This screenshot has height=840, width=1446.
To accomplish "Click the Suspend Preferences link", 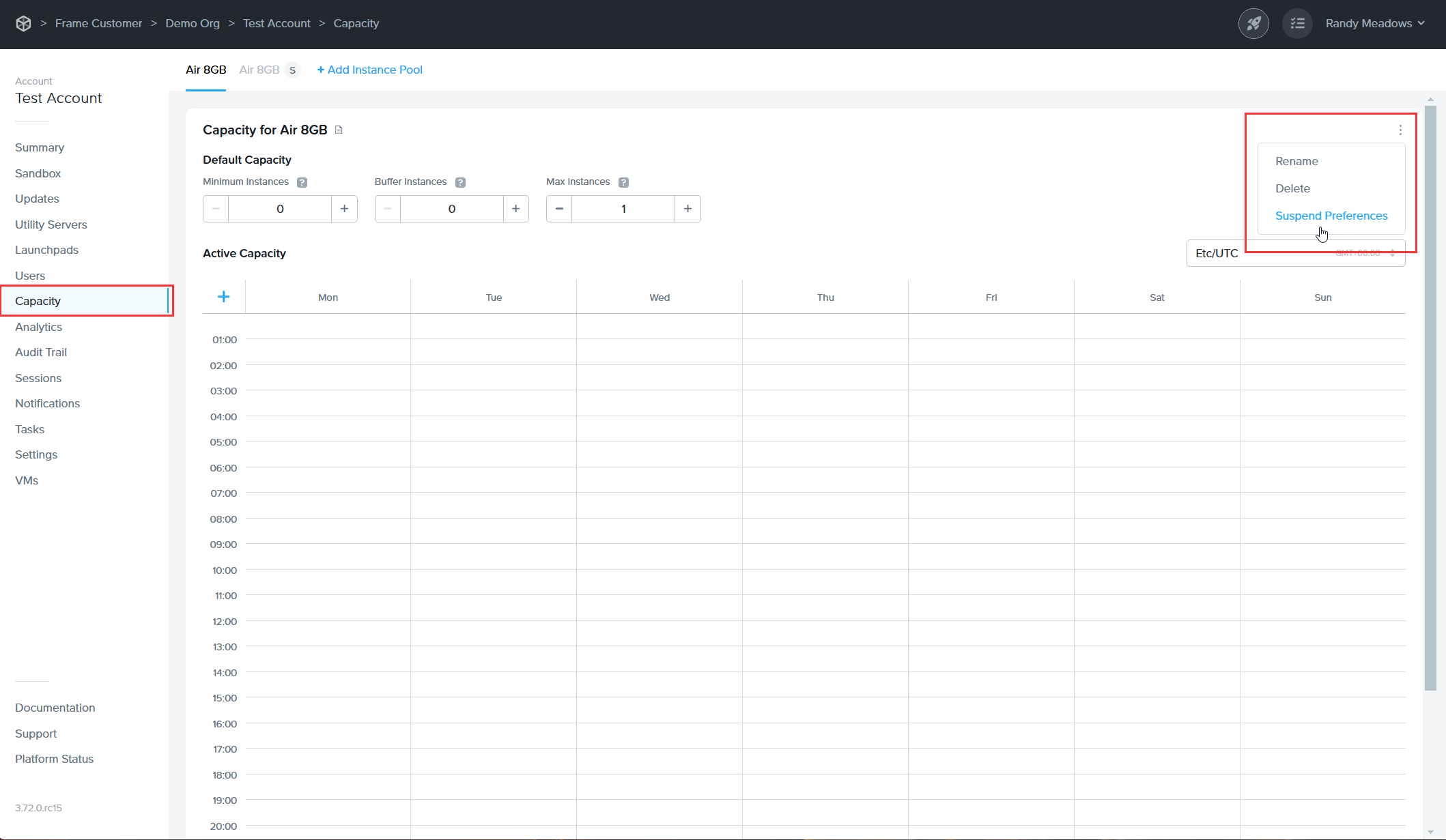I will click(x=1332, y=215).
